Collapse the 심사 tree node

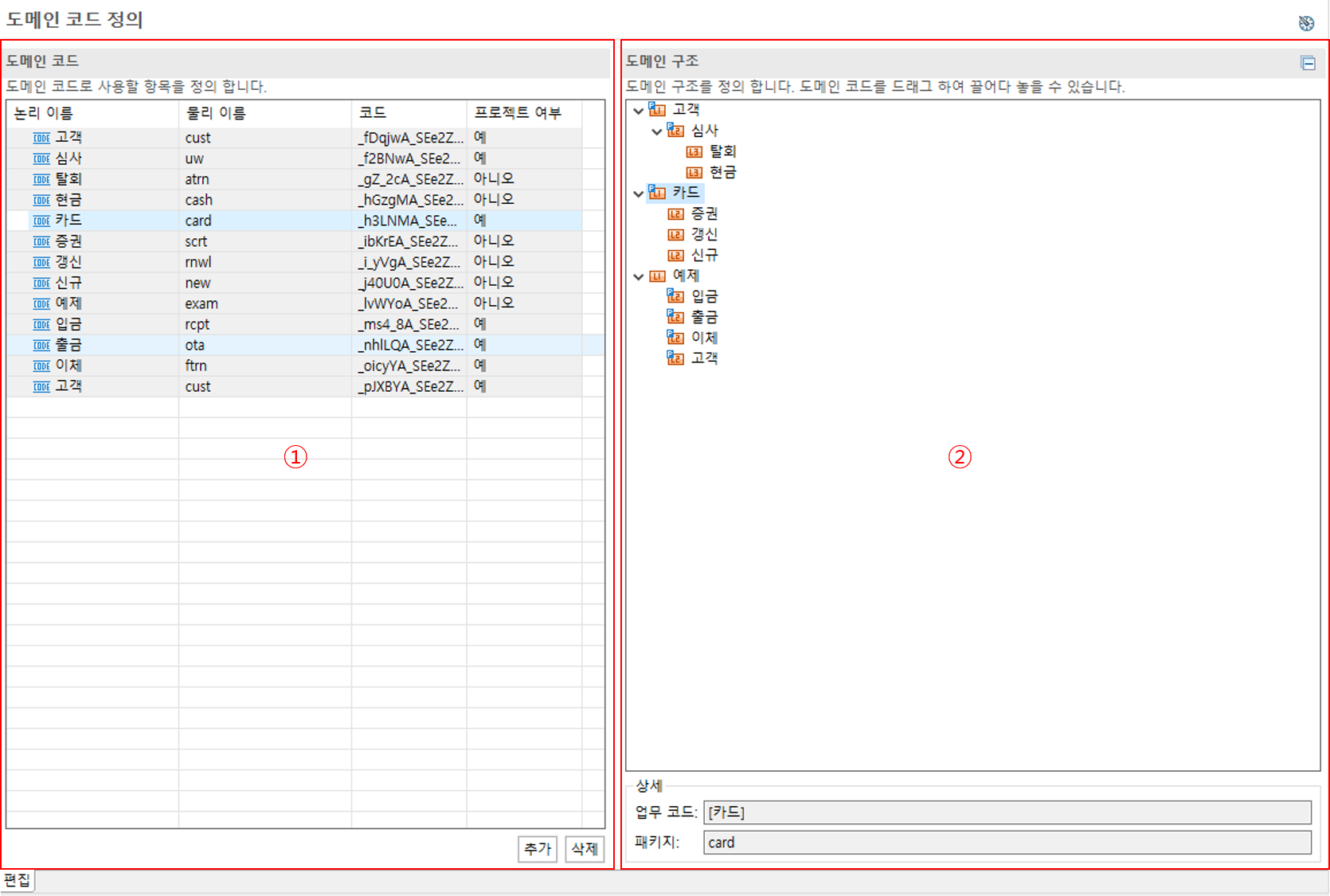[657, 131]
